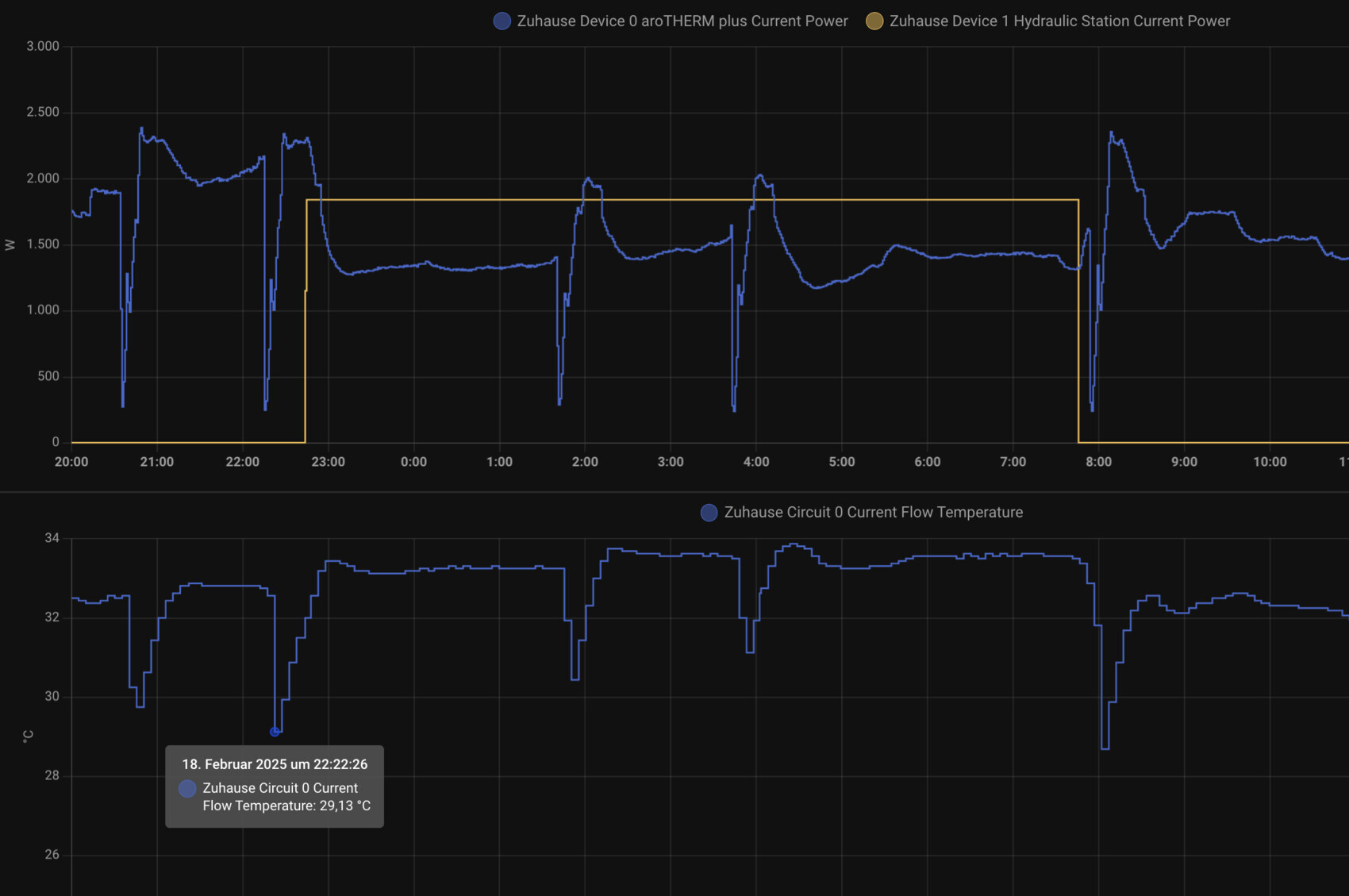Click the W unit label on power axis
The width and height of the screenshot is (1349, 896).
(10, 244)
